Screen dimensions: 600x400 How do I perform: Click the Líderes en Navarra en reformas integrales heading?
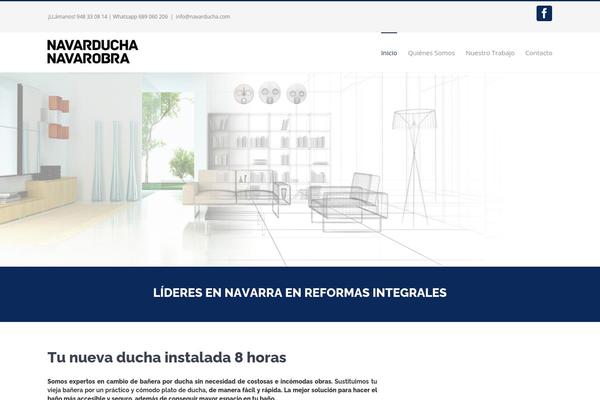click(x=300, y=293)
